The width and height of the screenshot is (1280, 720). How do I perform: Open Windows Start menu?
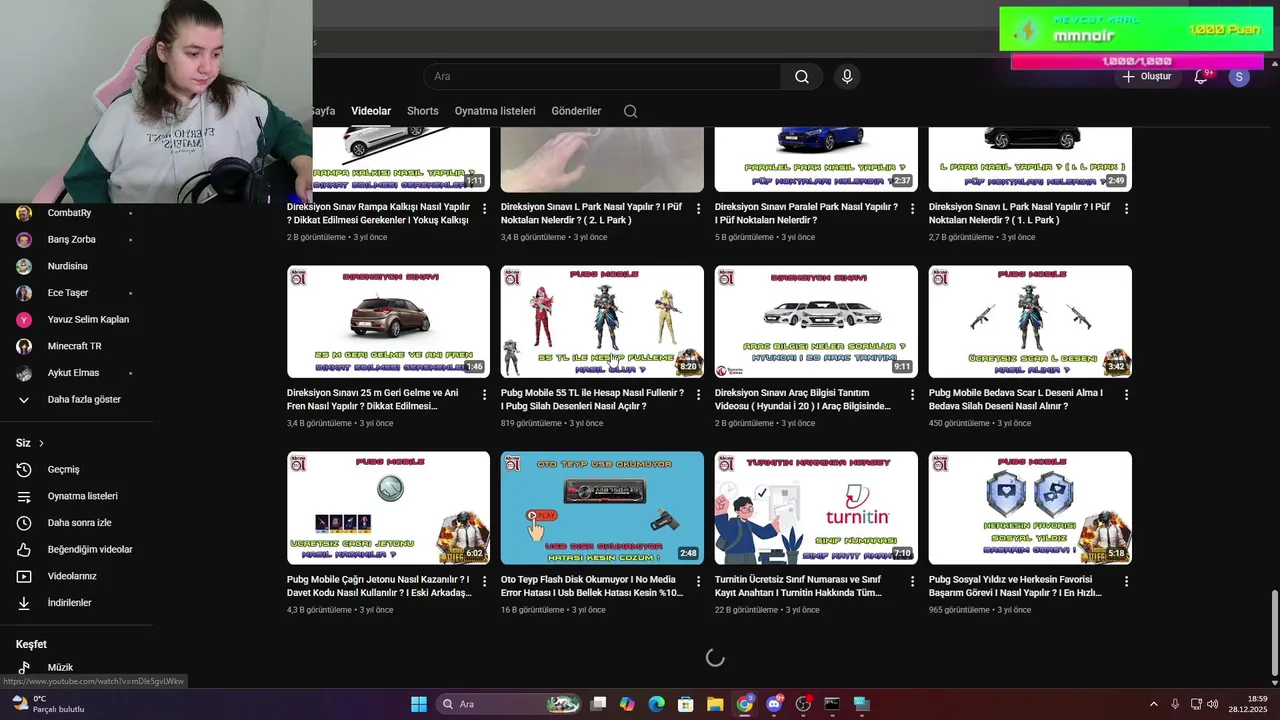coord(419,704)
